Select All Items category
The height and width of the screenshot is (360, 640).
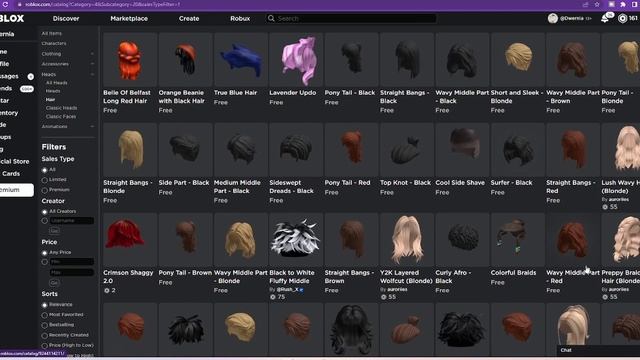51,33
